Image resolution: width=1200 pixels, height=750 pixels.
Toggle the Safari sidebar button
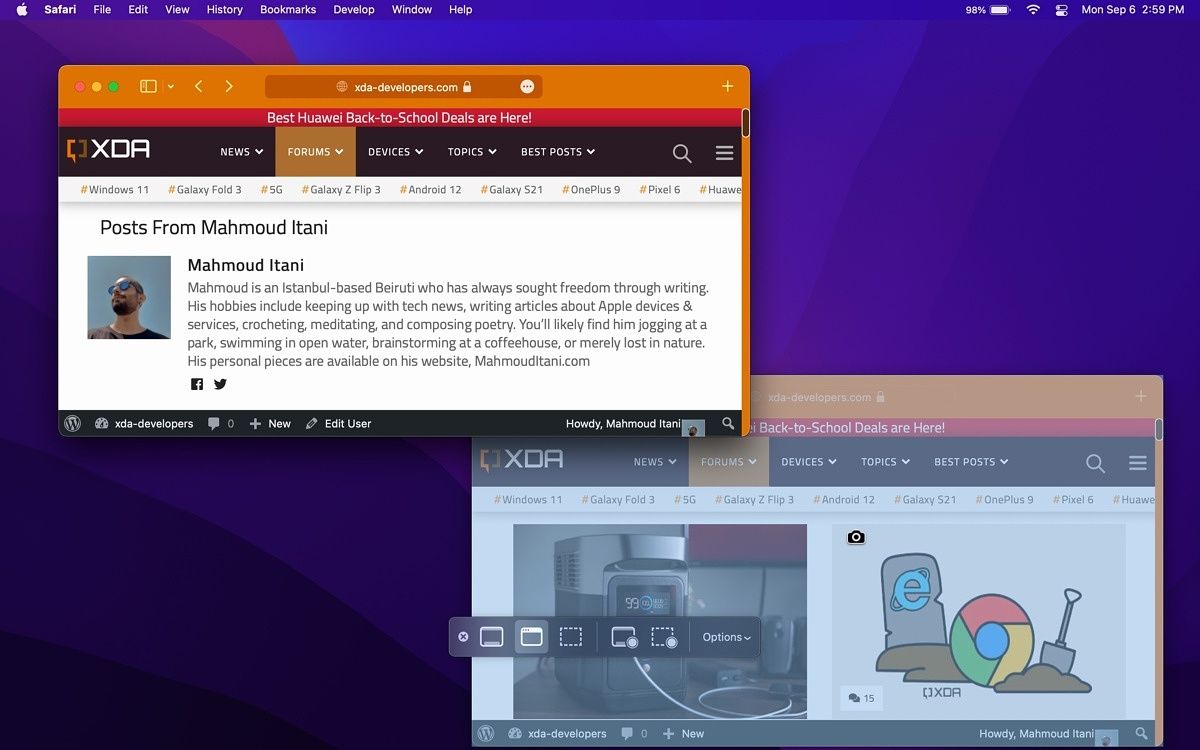pyautogui.click(x=148, y=87)
